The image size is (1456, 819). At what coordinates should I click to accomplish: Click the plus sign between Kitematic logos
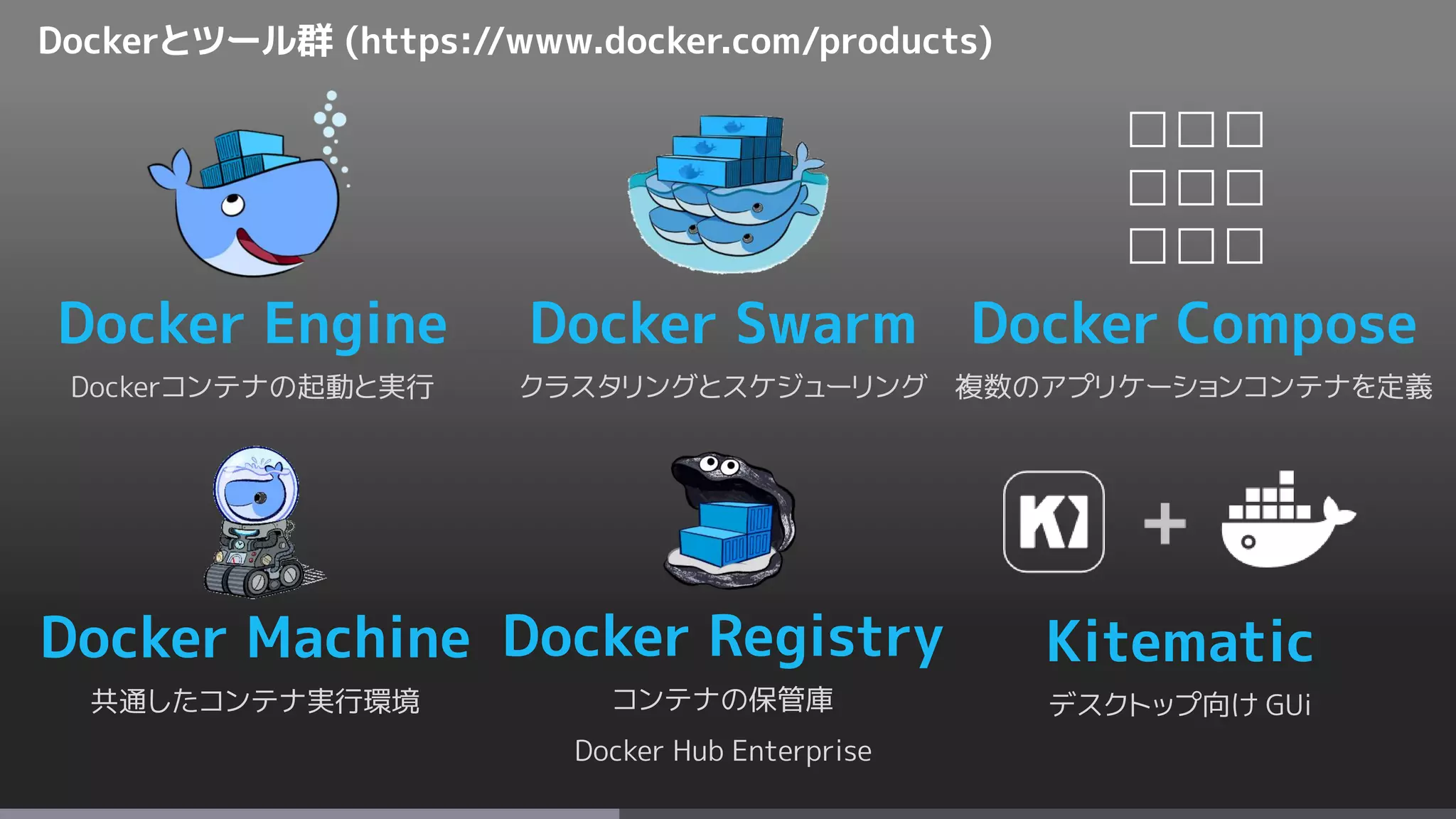(x=1165, y=523)
